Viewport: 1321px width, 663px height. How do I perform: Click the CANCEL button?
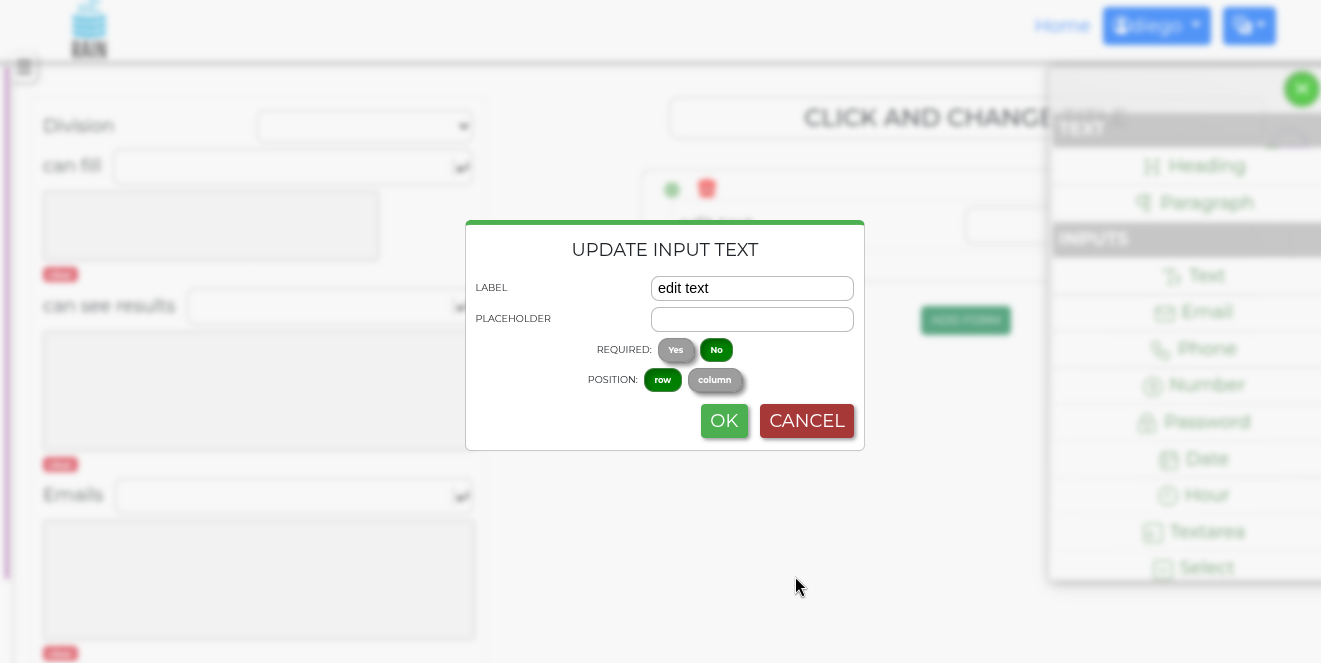[807, 421]
